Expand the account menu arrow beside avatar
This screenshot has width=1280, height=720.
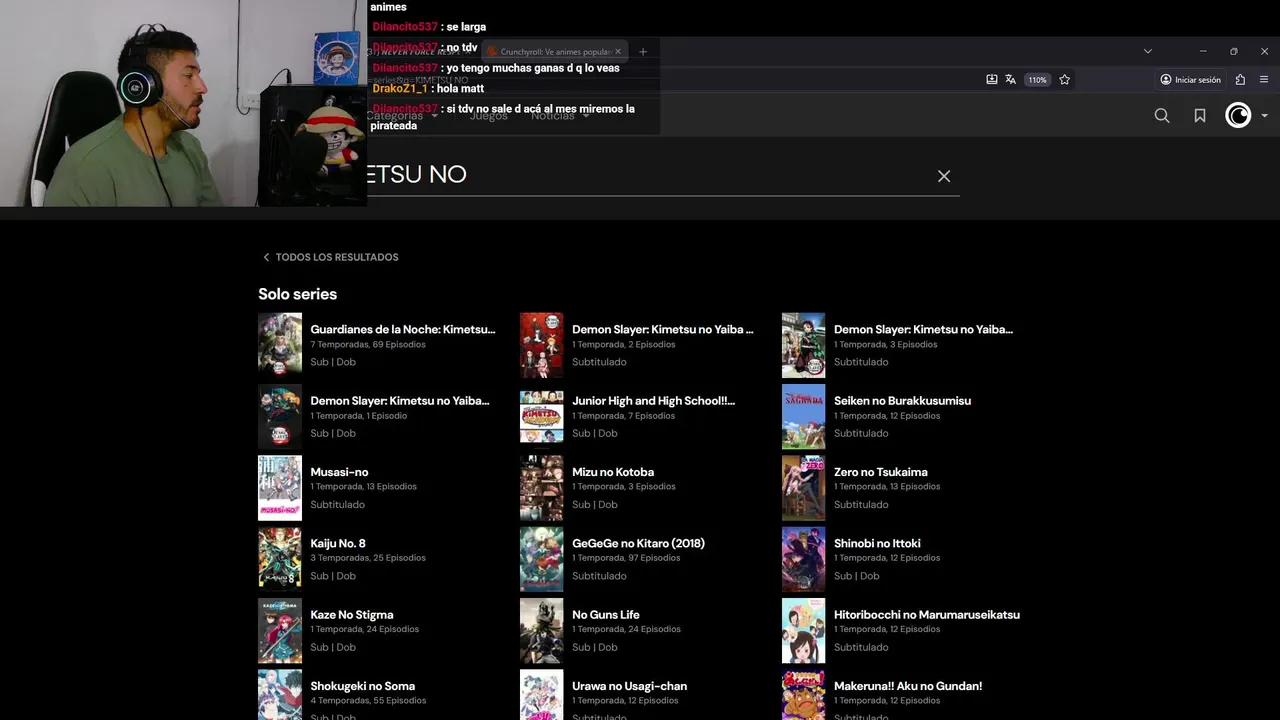(x=1265, y=116)
